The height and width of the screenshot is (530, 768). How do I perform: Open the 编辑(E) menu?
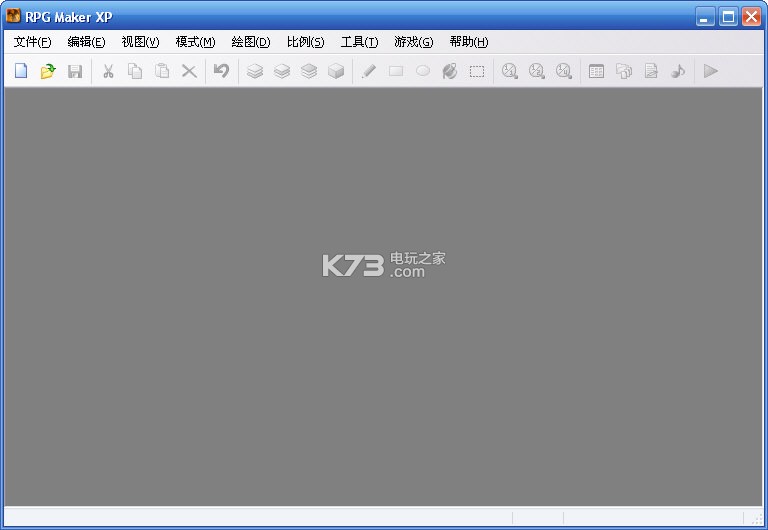click(x=86, y=42)
